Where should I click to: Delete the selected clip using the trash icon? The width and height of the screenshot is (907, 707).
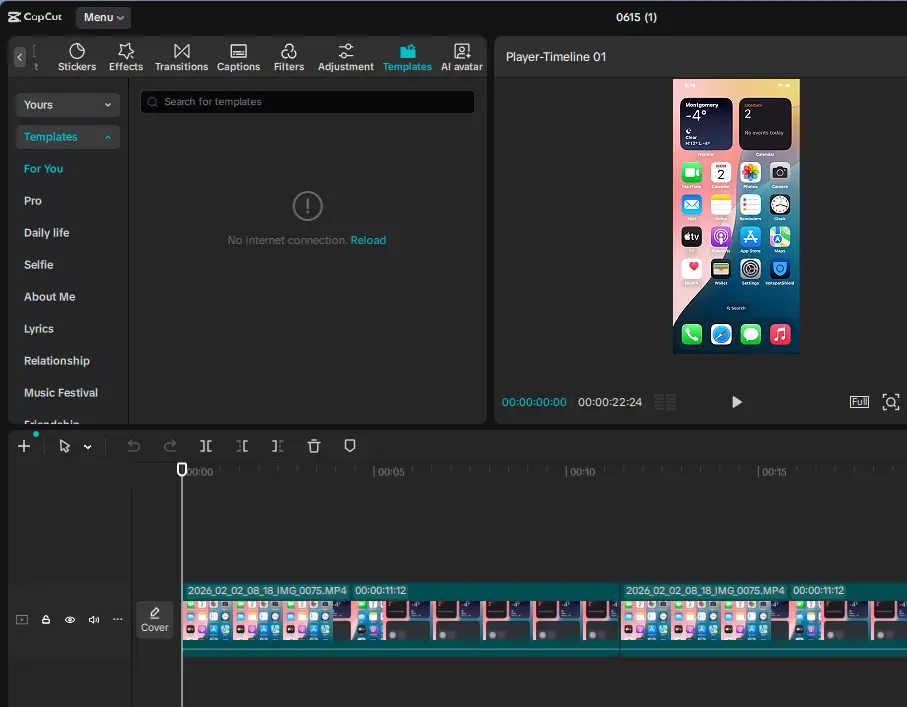click(x=314, y=446)
